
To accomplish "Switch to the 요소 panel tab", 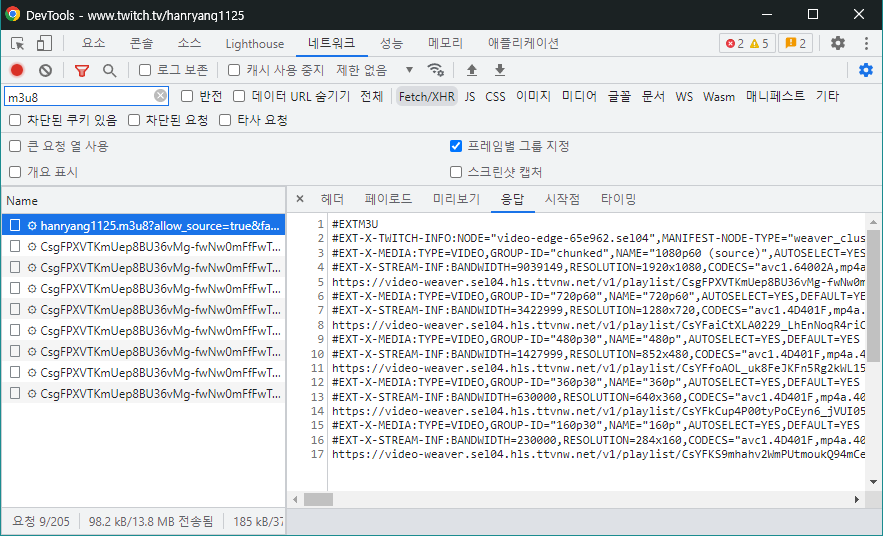I will pos(93,43).
